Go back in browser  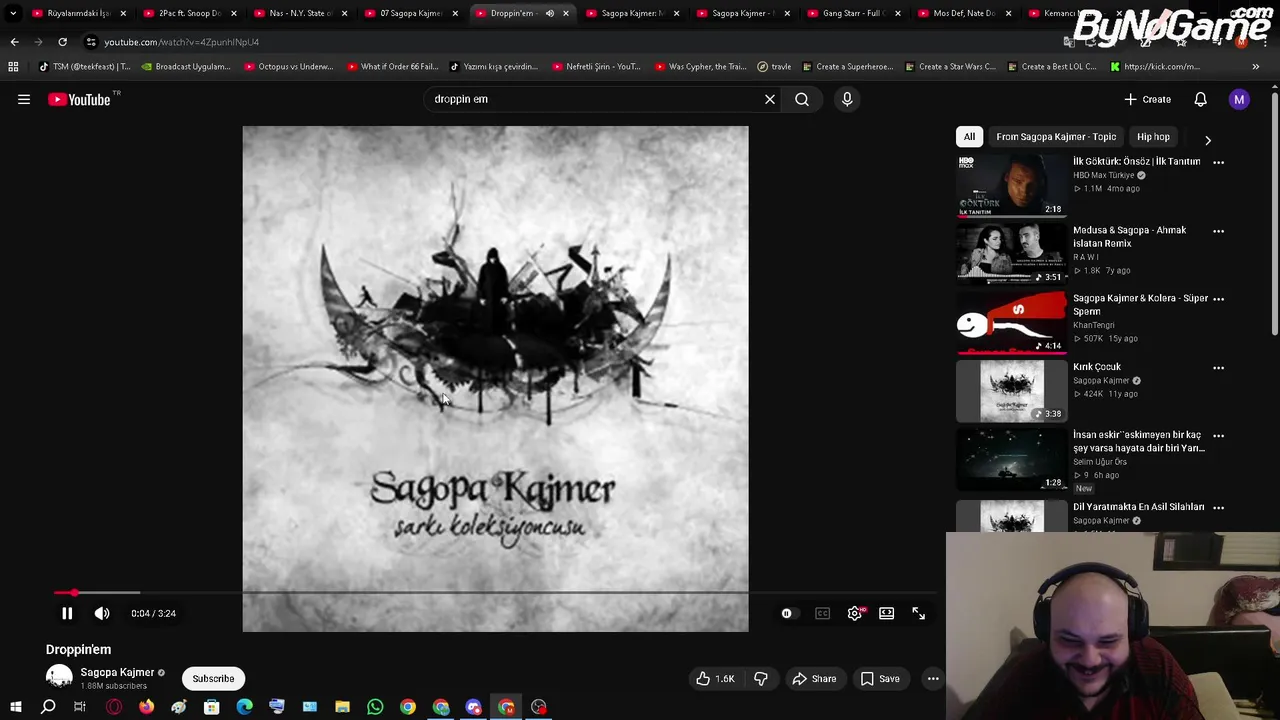[x=14, y=42]
